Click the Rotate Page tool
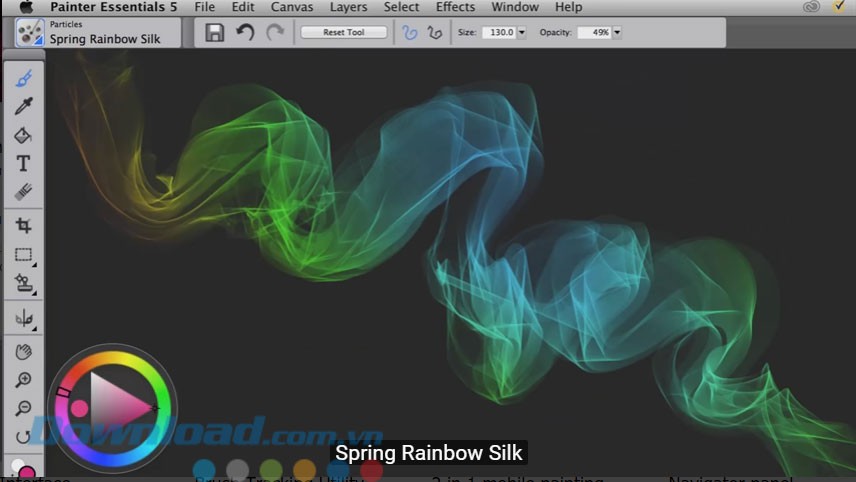The height and width of the screenshot is (482, 856). (x=23, y=436)
